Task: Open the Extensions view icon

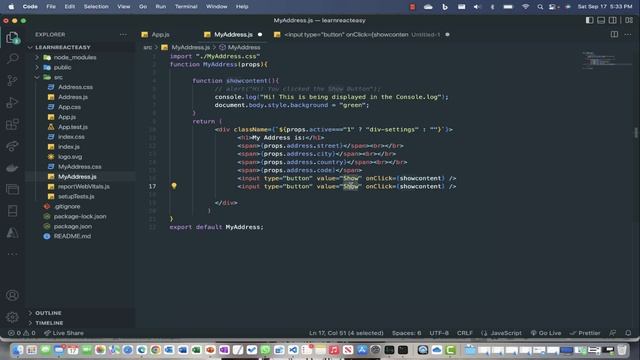Action: click(x=12, y=124)
